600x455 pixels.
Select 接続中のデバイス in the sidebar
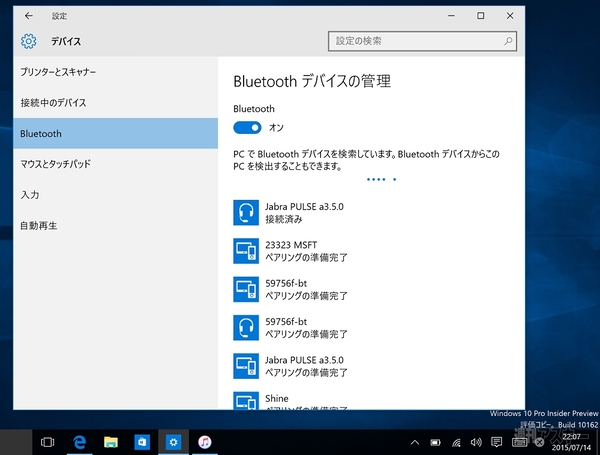[116, 103]
